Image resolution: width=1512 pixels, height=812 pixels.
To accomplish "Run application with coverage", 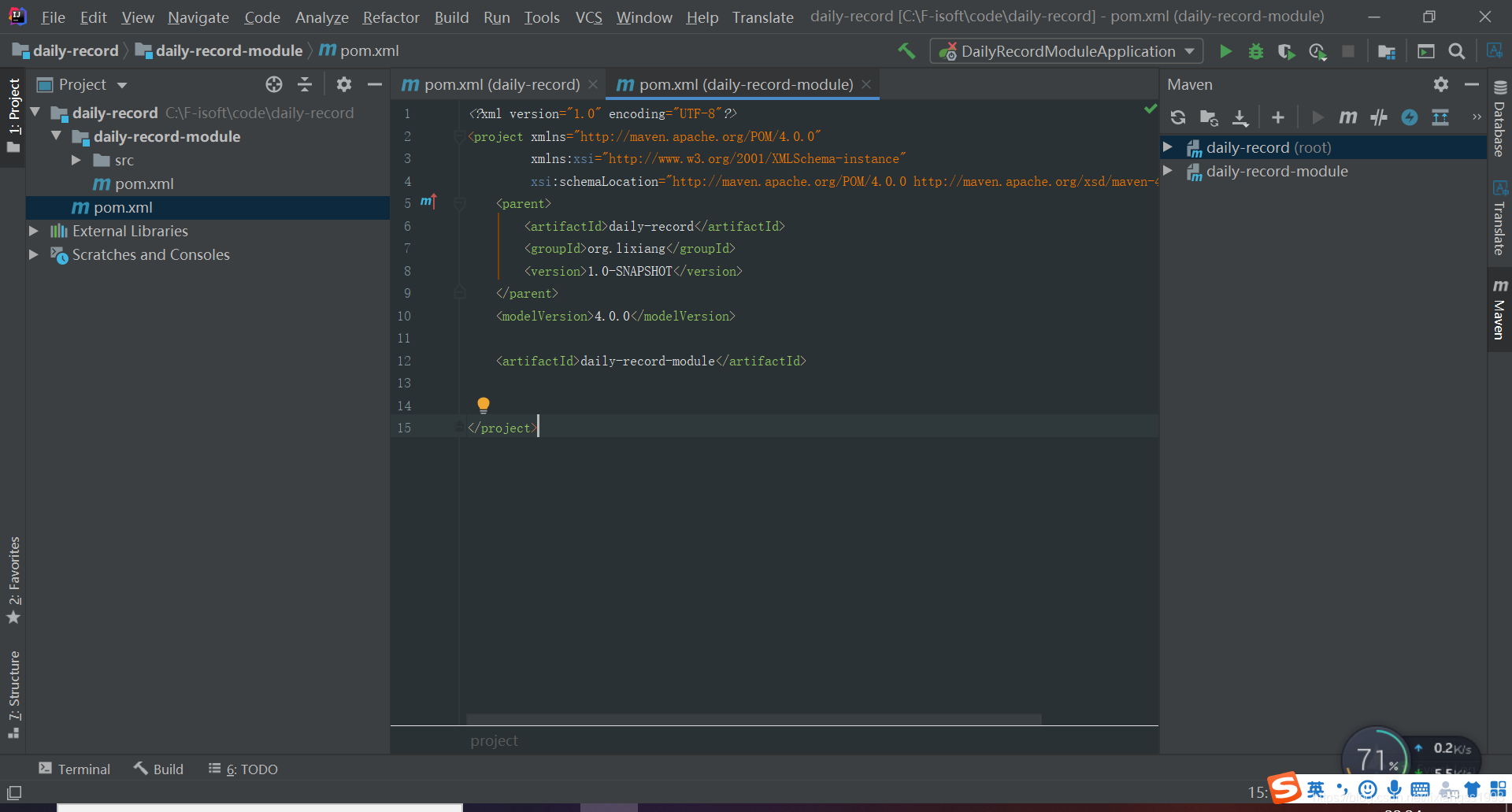I will pyautogui.click(x=1286, y=51).
